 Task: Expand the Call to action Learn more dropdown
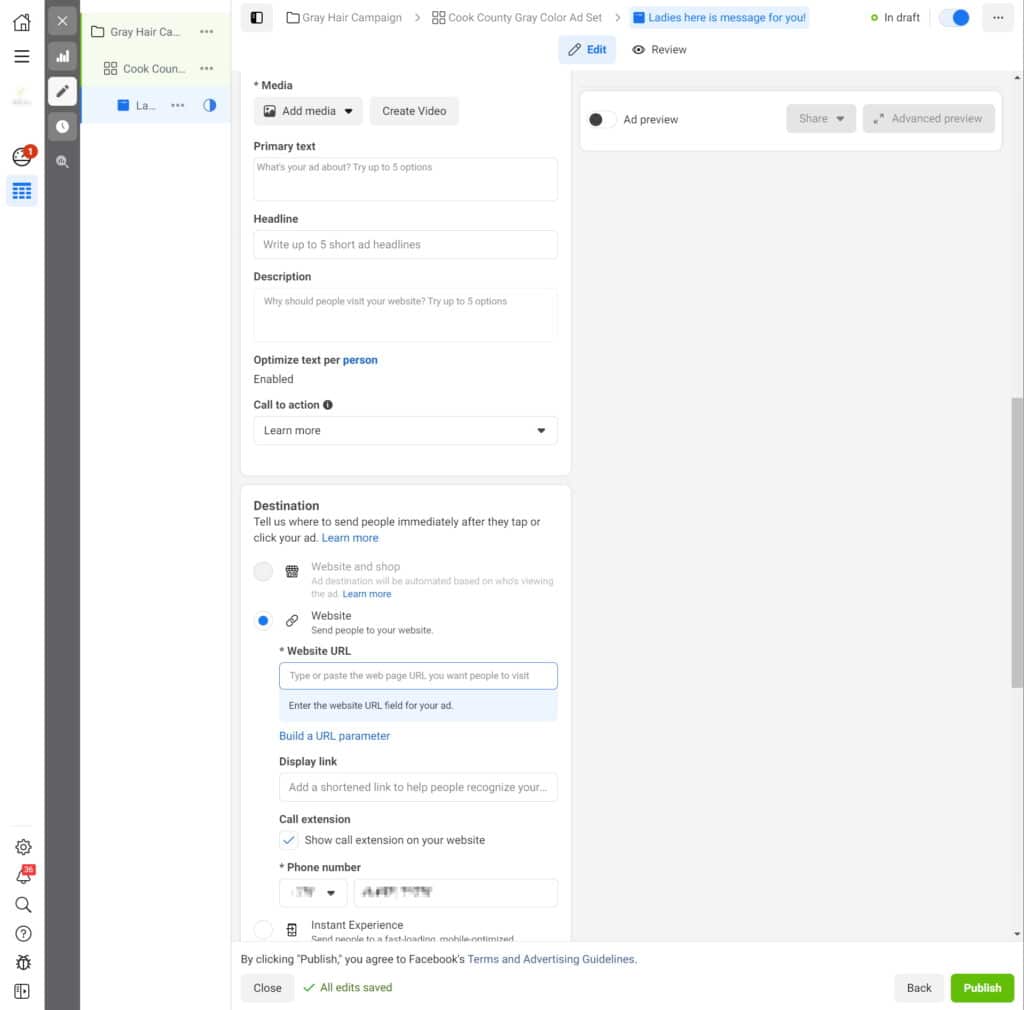(405, 431)
